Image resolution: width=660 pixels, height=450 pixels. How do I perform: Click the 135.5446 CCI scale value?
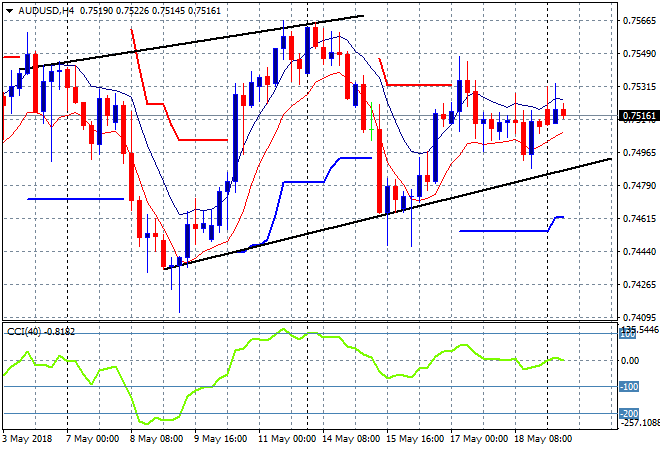click(640, 330)
